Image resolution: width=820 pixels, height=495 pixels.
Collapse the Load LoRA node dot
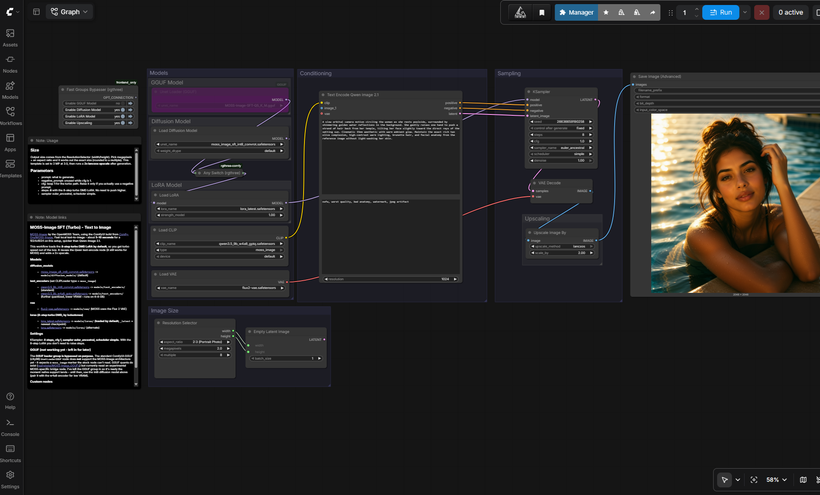[155, 195]
